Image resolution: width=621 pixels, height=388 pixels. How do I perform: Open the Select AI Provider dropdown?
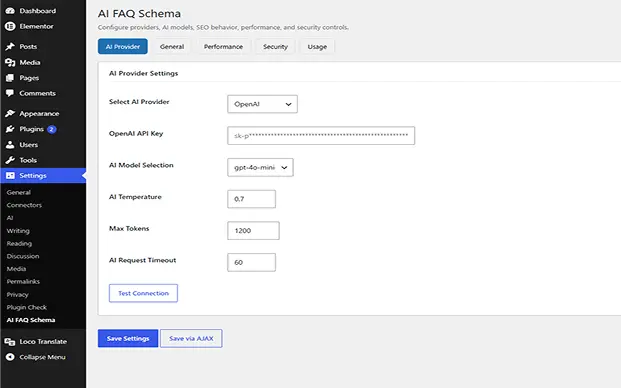pyautogui.click(x=262, y=104)
